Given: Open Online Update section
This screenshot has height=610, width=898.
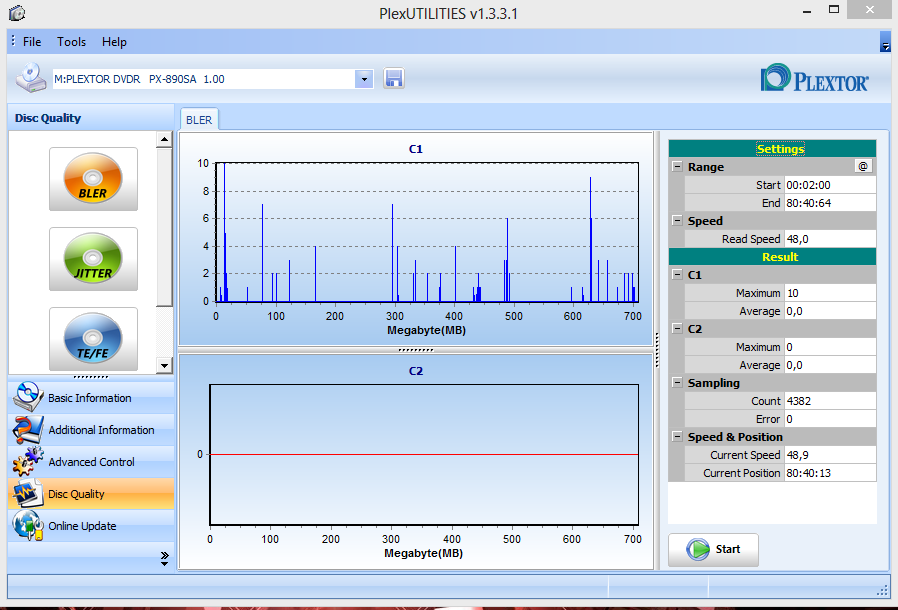Looking at the screenshot, I should point(92,526).
